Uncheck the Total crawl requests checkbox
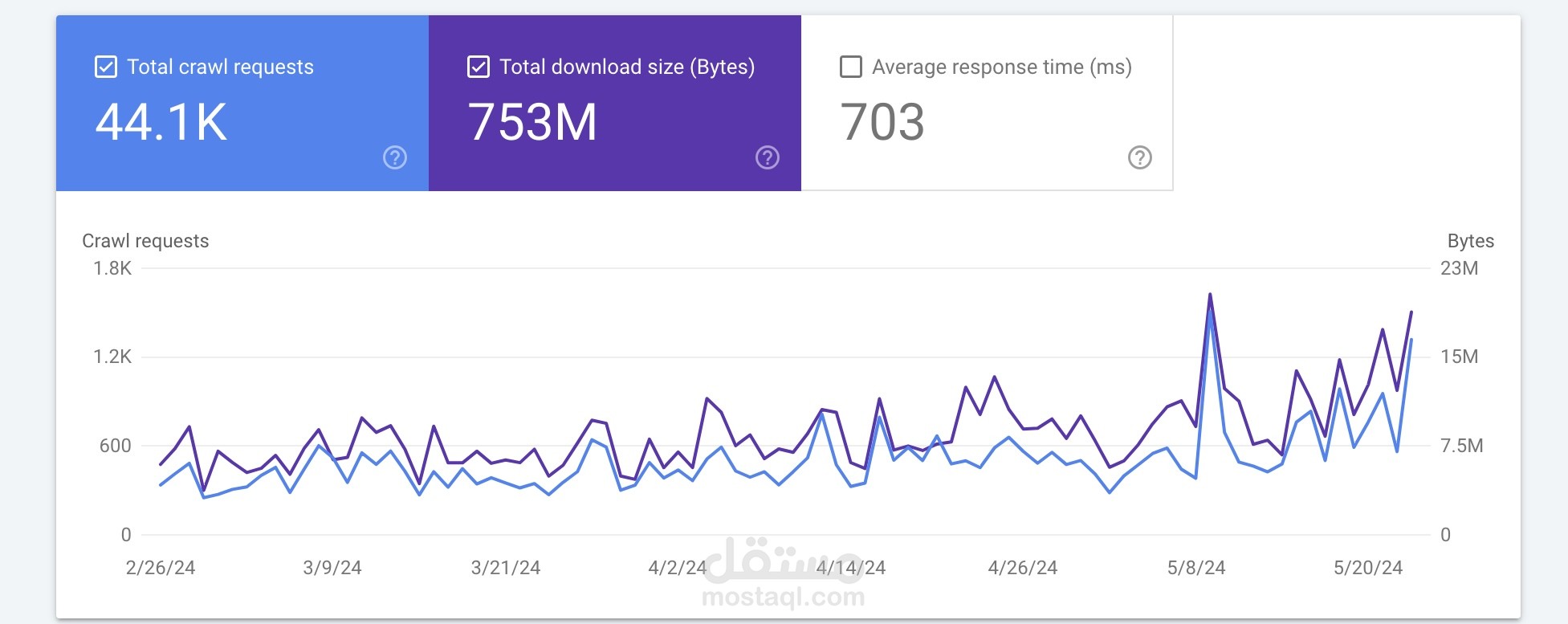The width and height of the screenshot is (1568, 624). [x=106, y=67]
